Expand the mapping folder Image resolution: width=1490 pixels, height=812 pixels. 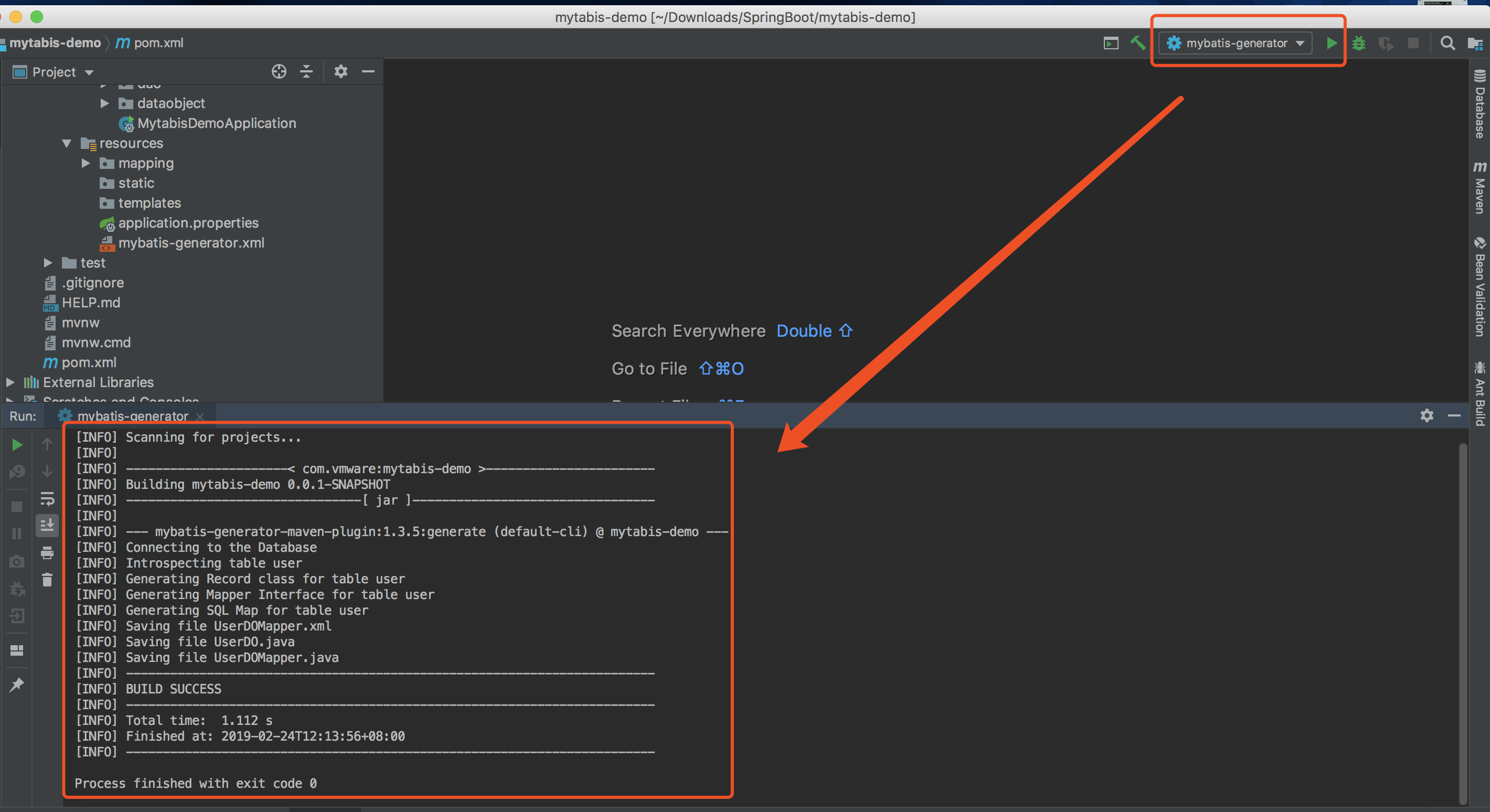coord(86,163)
